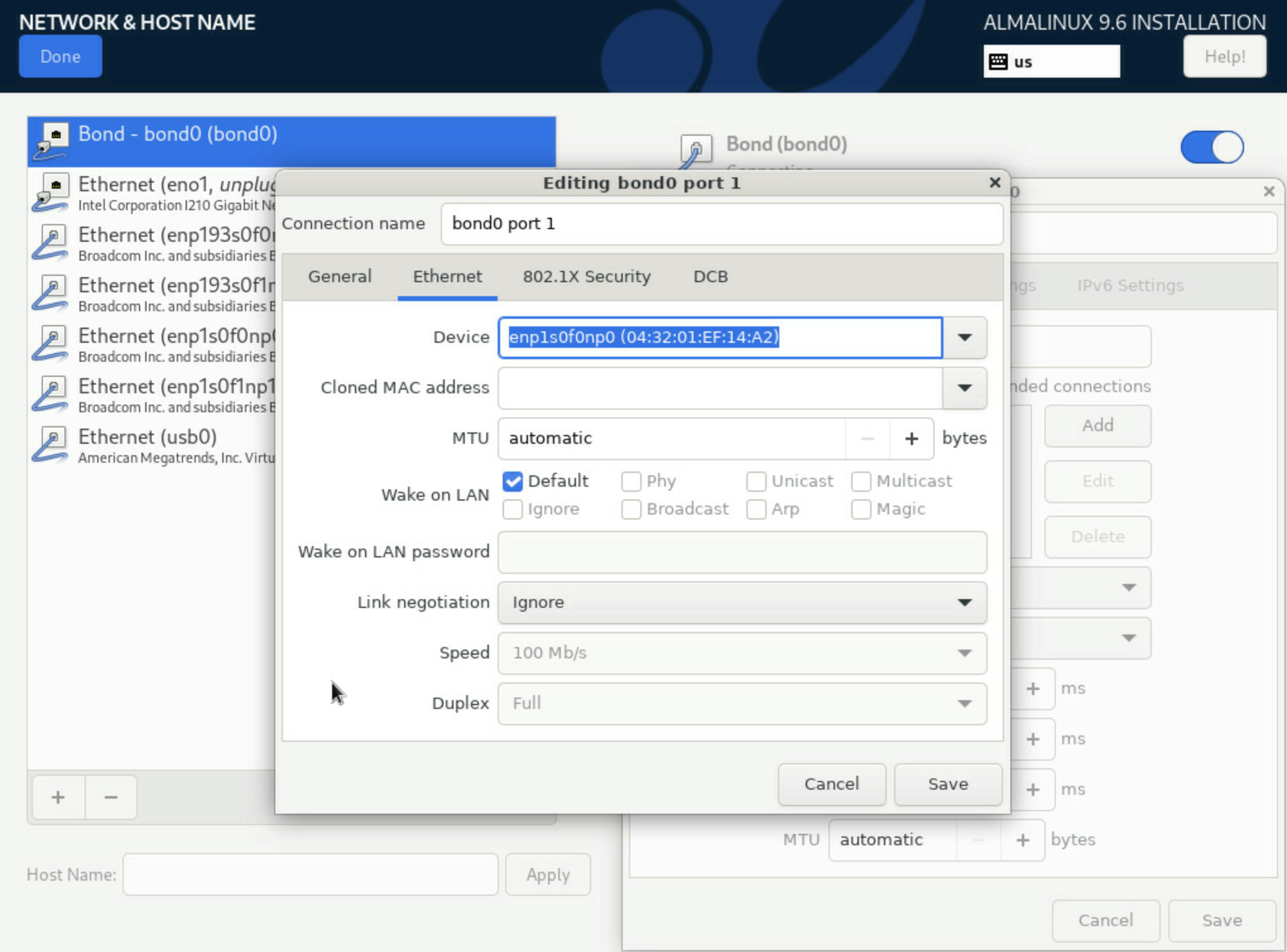This screenshot has width=1287, height=952.
Task: Add a new network device with plus
Action: pyautogui.click(x=58, y=797)
